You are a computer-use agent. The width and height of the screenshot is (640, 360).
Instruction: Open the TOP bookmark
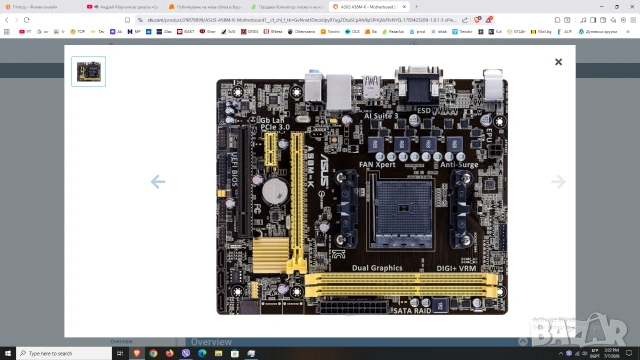(78, 31)
